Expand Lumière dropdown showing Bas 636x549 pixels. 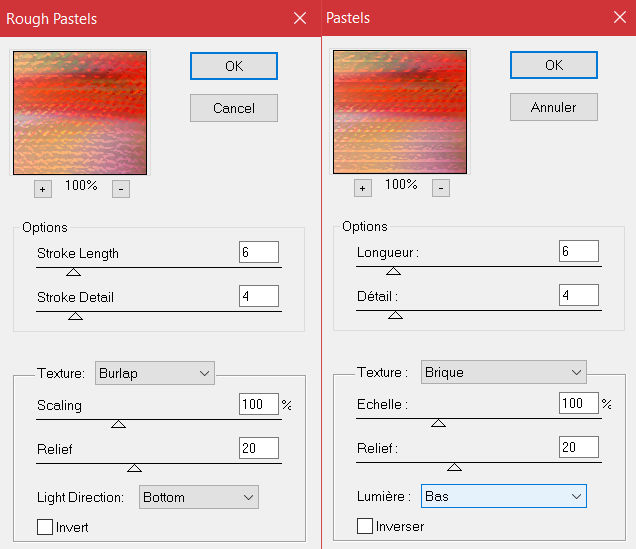(503, 496)
